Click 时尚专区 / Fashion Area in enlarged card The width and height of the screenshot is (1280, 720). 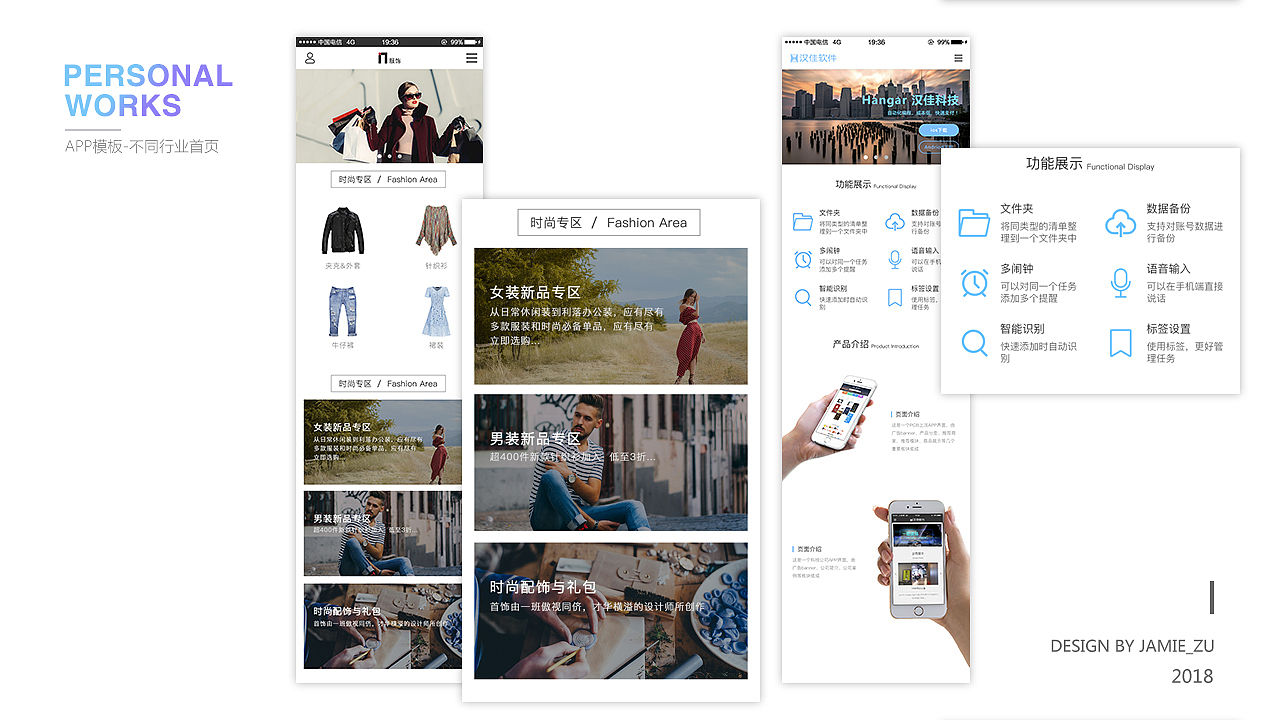click(x=609, y=223)
